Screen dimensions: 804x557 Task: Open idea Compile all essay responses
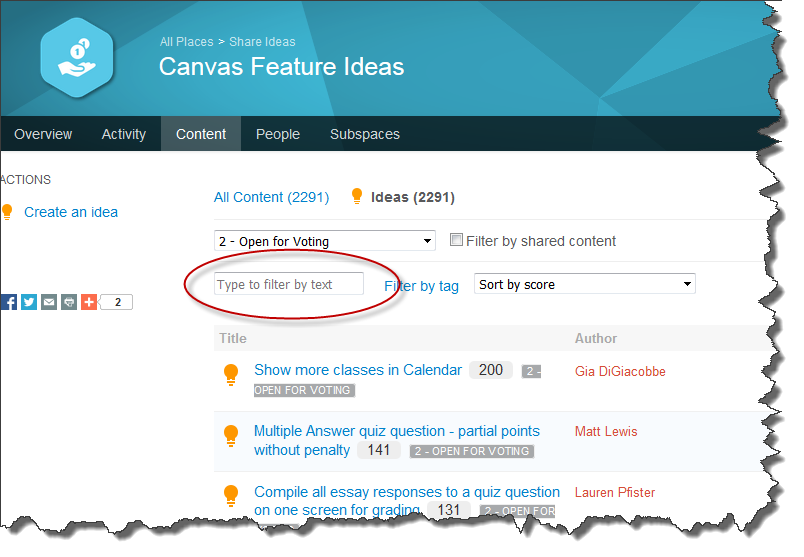click(x=407, y=501)
